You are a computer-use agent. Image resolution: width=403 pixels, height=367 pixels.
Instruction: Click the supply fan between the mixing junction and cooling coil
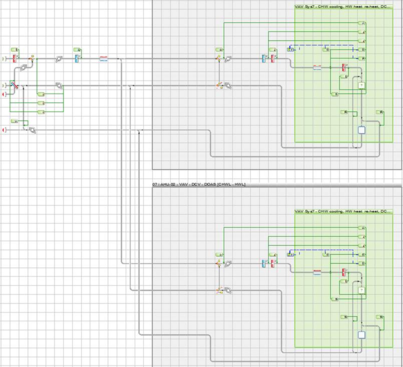point(59,59)
